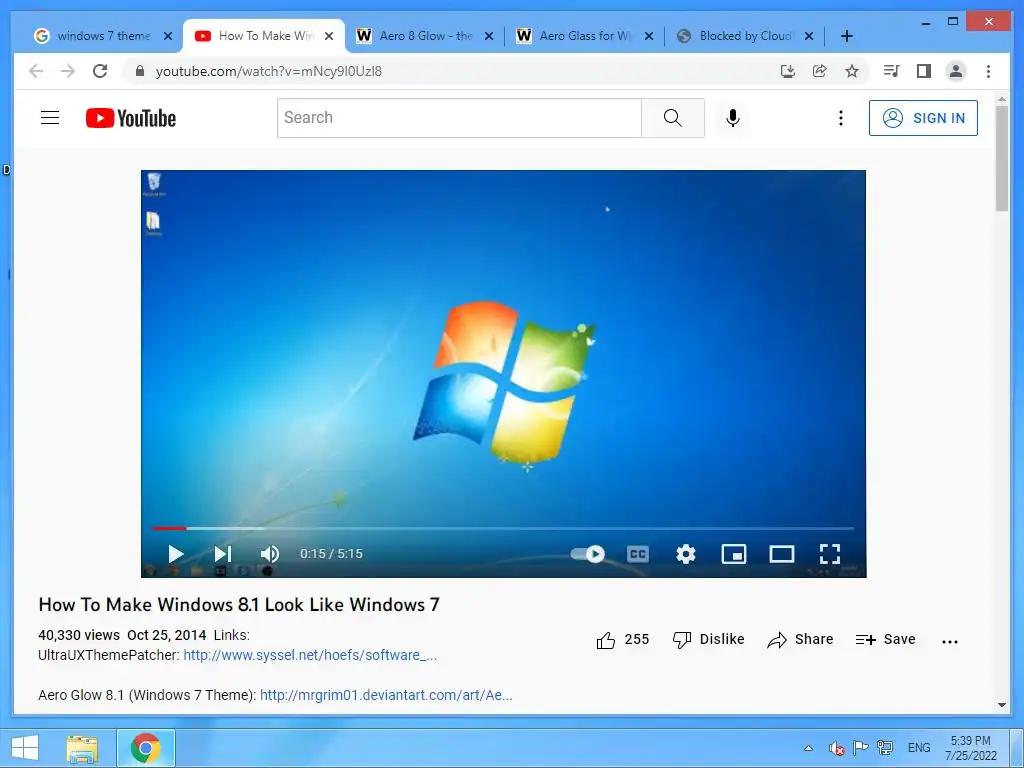The image size is (1024, 768).
Task: Dislike the video
Action: click(709, 639)
